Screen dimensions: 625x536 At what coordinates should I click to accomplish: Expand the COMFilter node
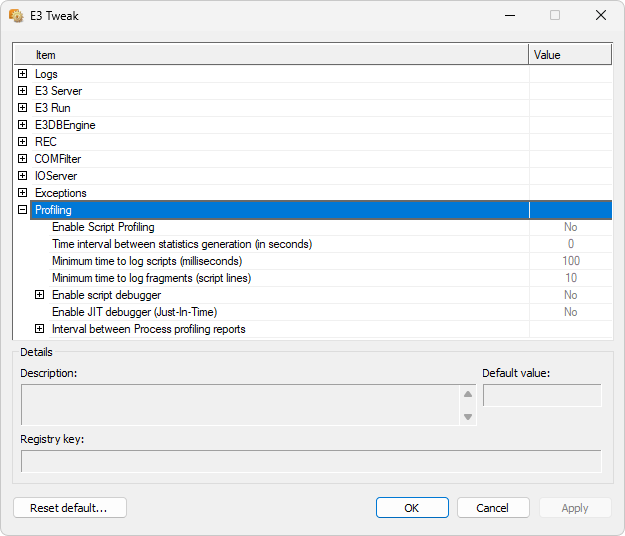23,159
